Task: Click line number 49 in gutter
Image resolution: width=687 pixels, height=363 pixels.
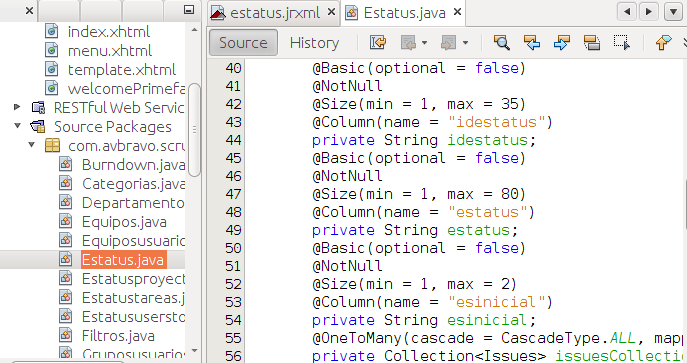Action: tap(233, 230)
